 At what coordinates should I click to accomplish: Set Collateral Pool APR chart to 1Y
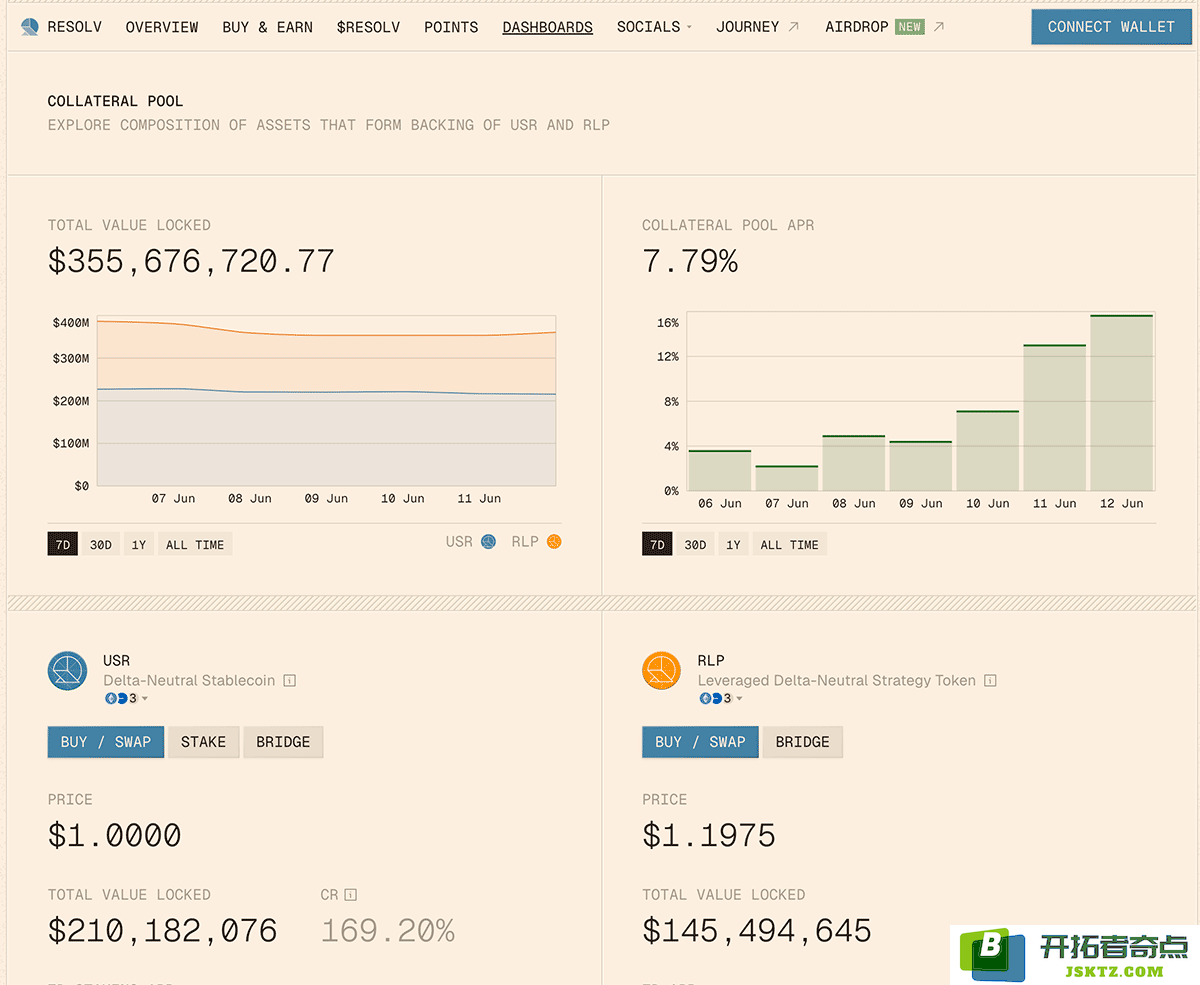pyautogui.click(x=733, y=545)
